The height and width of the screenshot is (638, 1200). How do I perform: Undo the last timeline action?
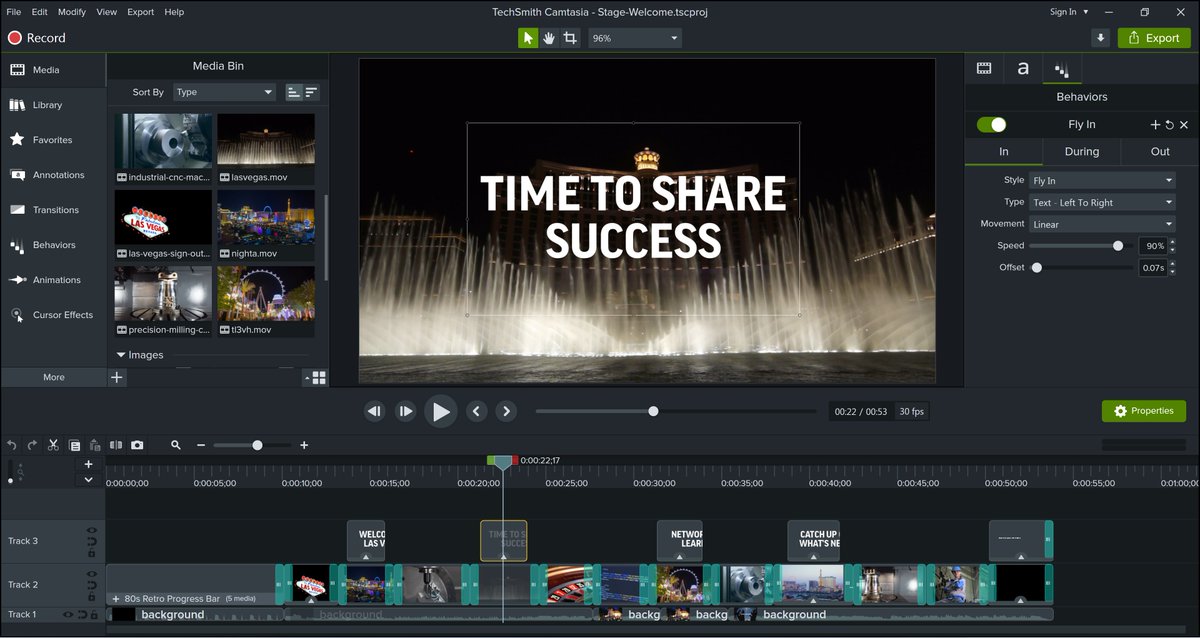12,445
